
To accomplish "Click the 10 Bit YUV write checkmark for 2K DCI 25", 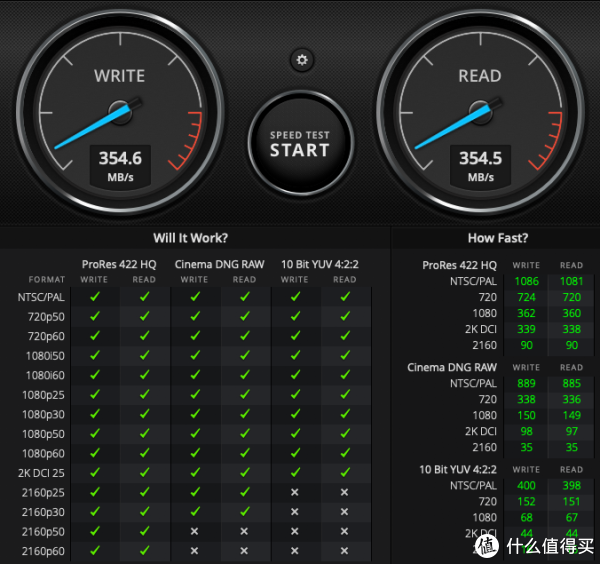I will (295, 472).
